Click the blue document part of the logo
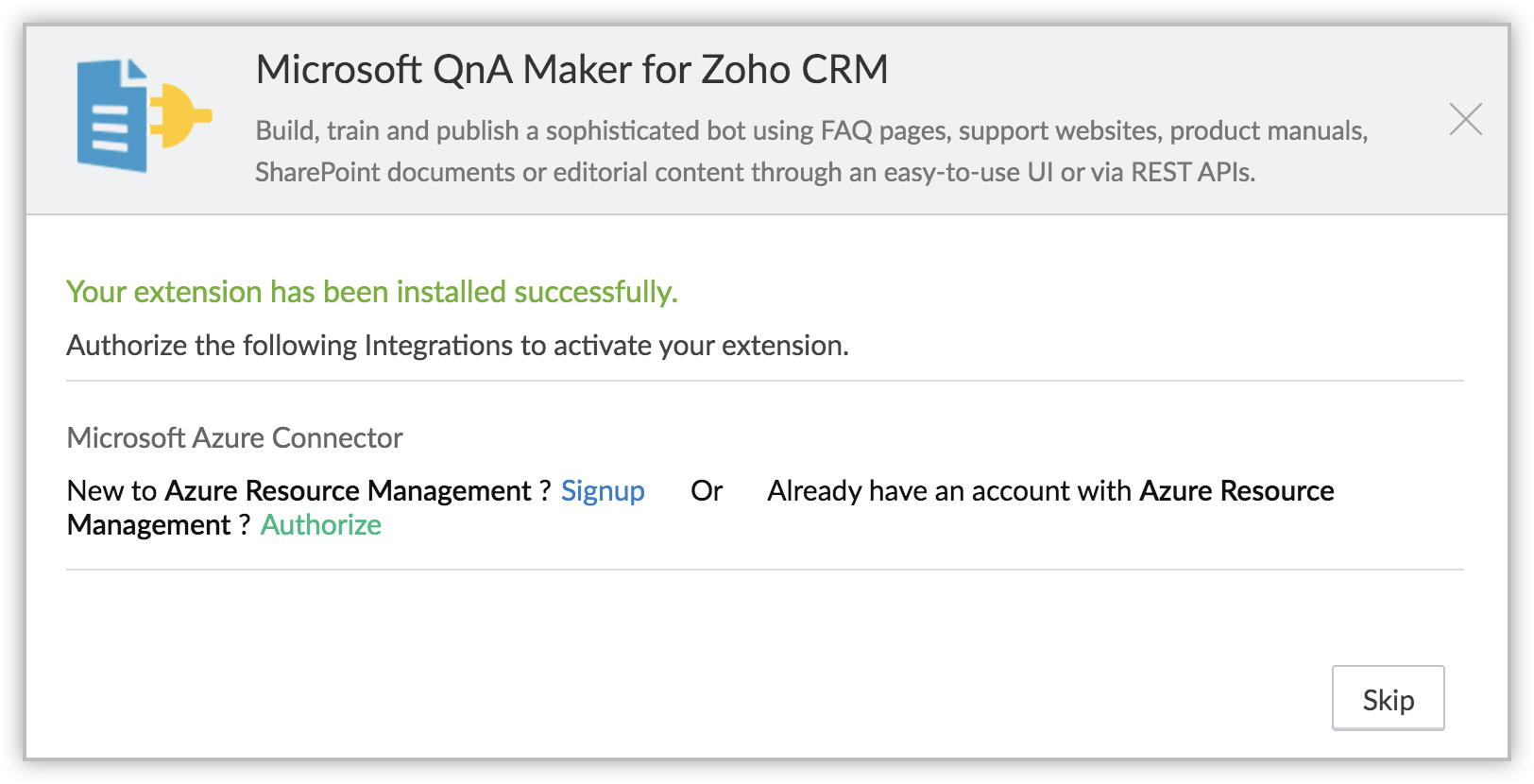1534x784 pixels. coord(111,117)
